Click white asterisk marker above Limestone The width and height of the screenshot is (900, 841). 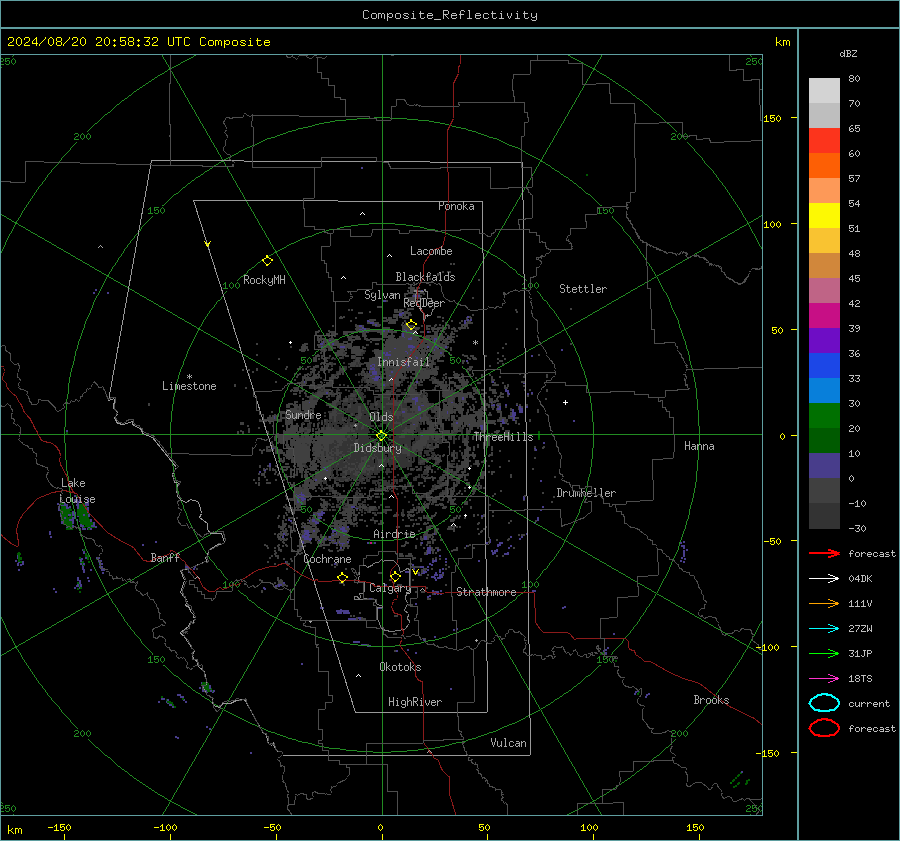(189, 377)
